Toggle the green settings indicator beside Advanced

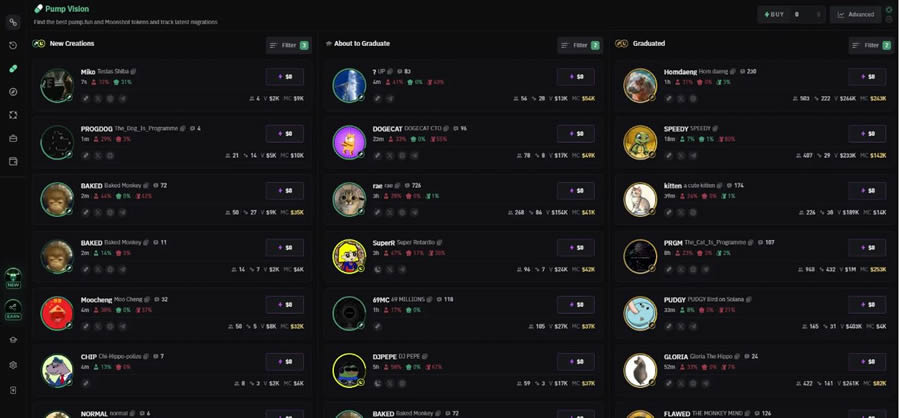889,10
